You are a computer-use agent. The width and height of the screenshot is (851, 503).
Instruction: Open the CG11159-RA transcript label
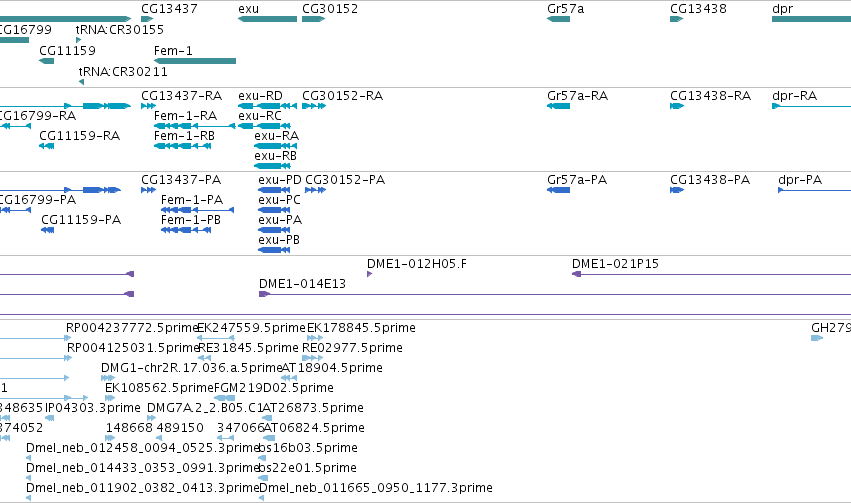[79, 136]
